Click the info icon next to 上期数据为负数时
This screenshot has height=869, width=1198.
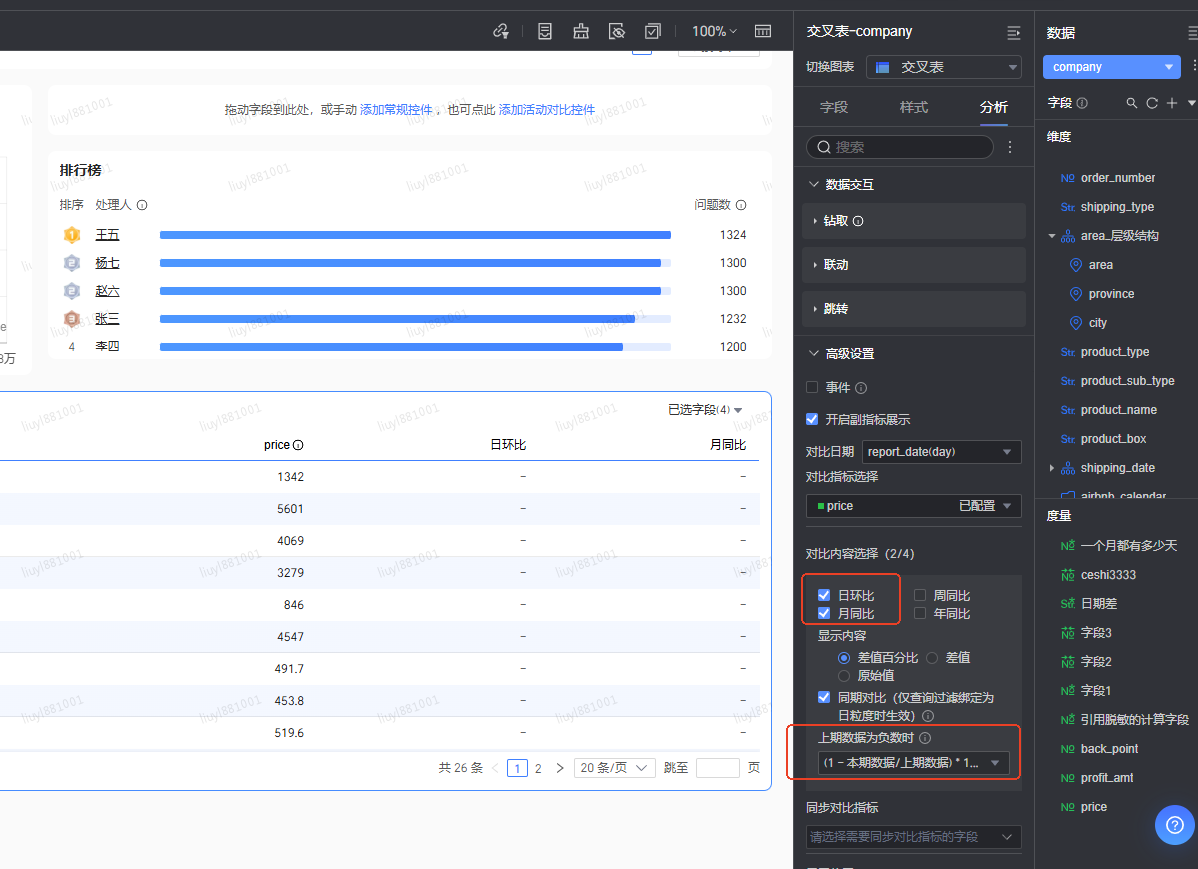pos(925,738)
